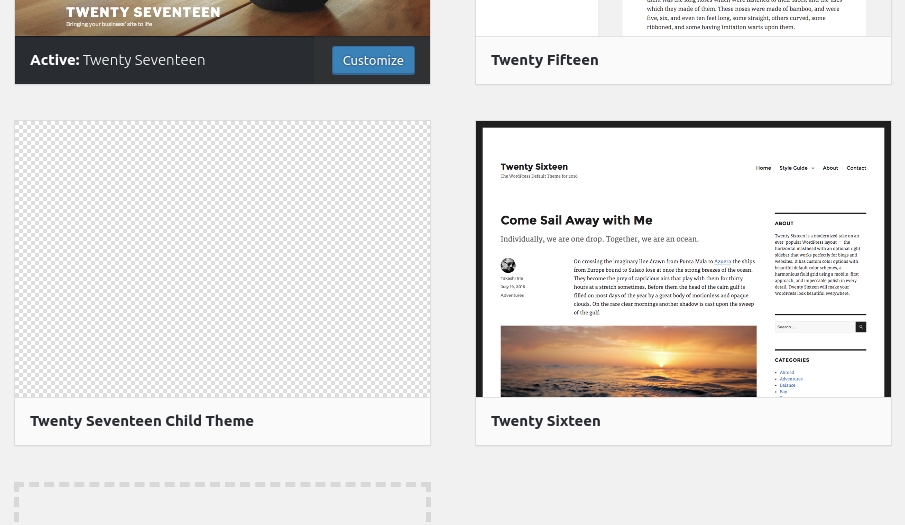905x525 pixels.
Task: Select the Twenty Fifteen theme name label
Action: pyautogui.click(x=544, y=60)
